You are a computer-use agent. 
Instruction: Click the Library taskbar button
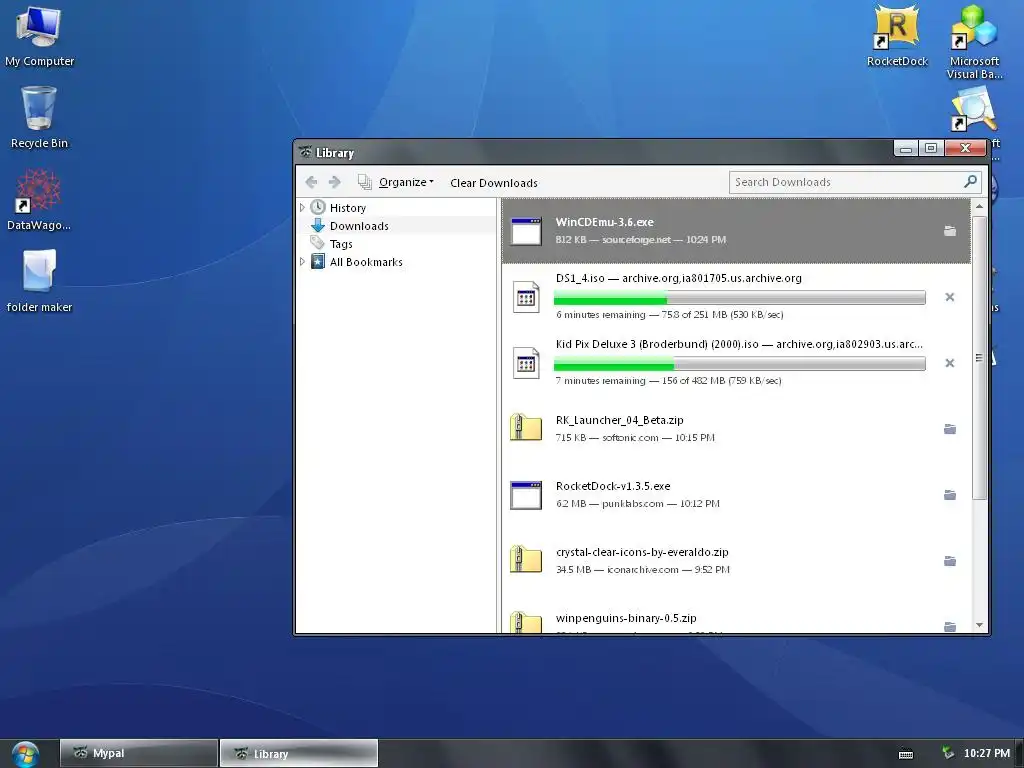(x=298, y=753)
